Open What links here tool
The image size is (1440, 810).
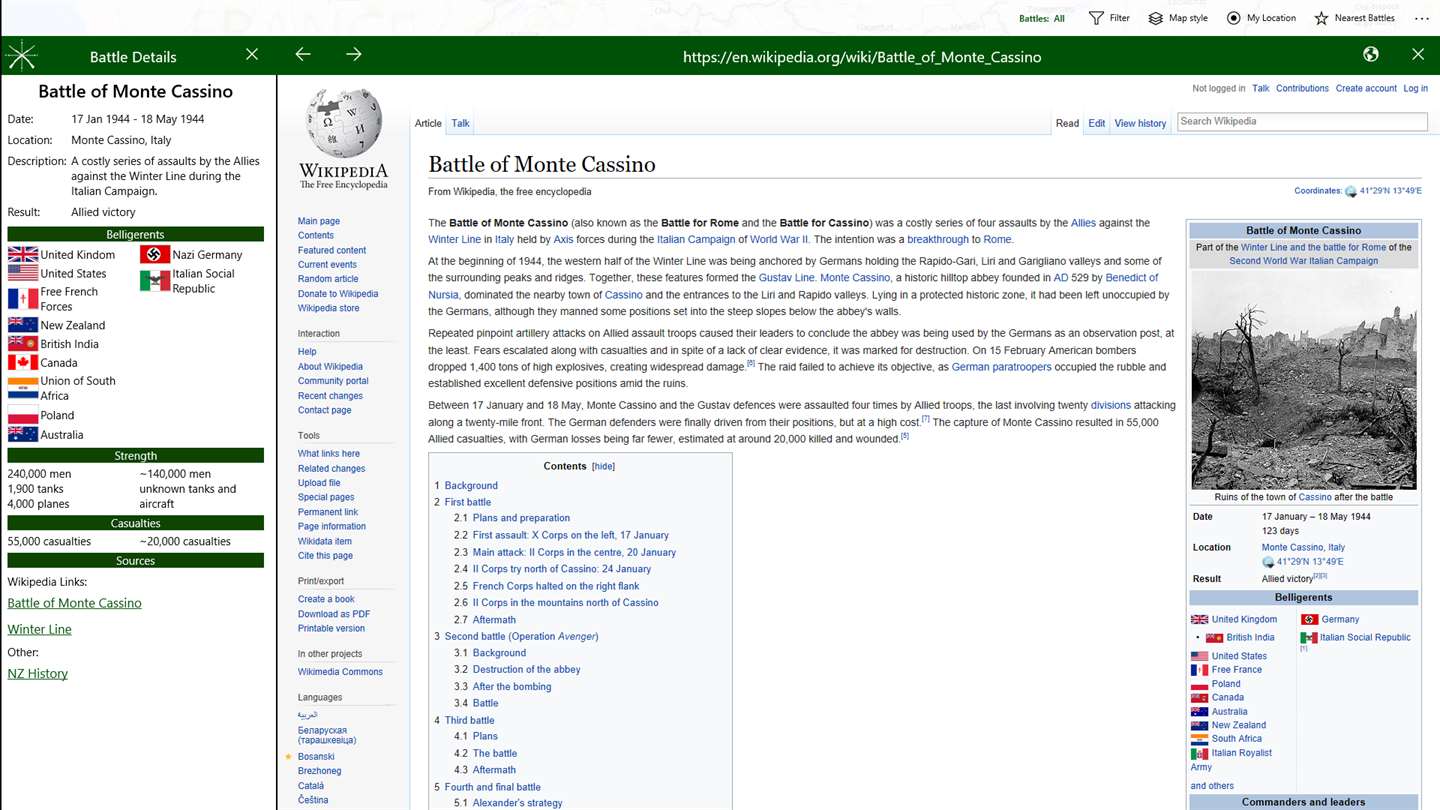point(329,454)
